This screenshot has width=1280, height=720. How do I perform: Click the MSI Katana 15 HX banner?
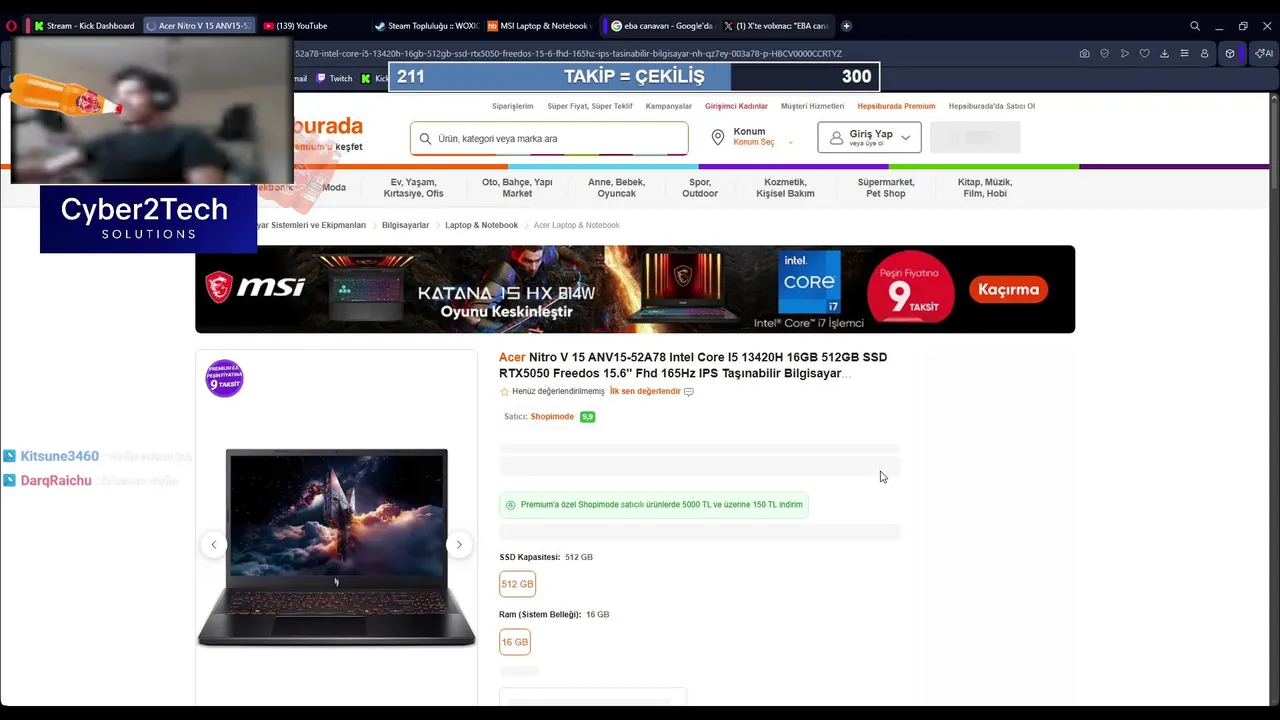click(x=635, y=289)
